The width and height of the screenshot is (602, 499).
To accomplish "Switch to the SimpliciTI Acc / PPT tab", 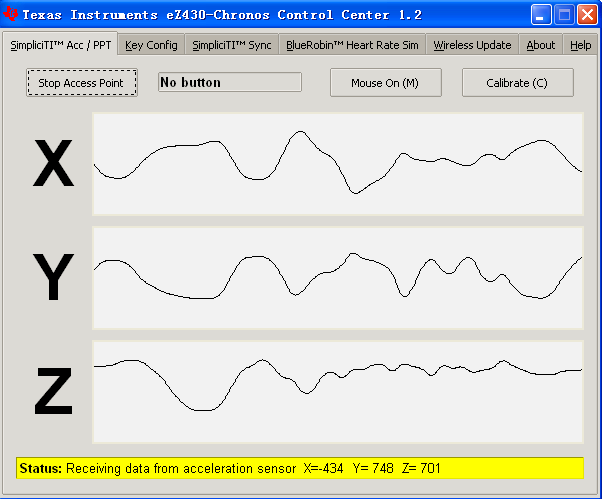I will [60, 45].
